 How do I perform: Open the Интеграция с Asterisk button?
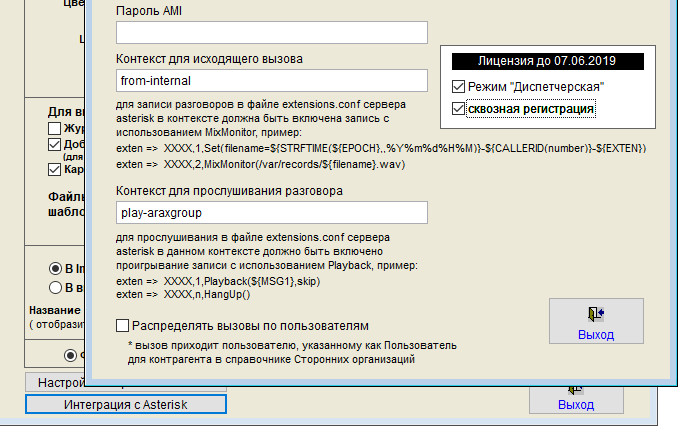coord(126,405)
